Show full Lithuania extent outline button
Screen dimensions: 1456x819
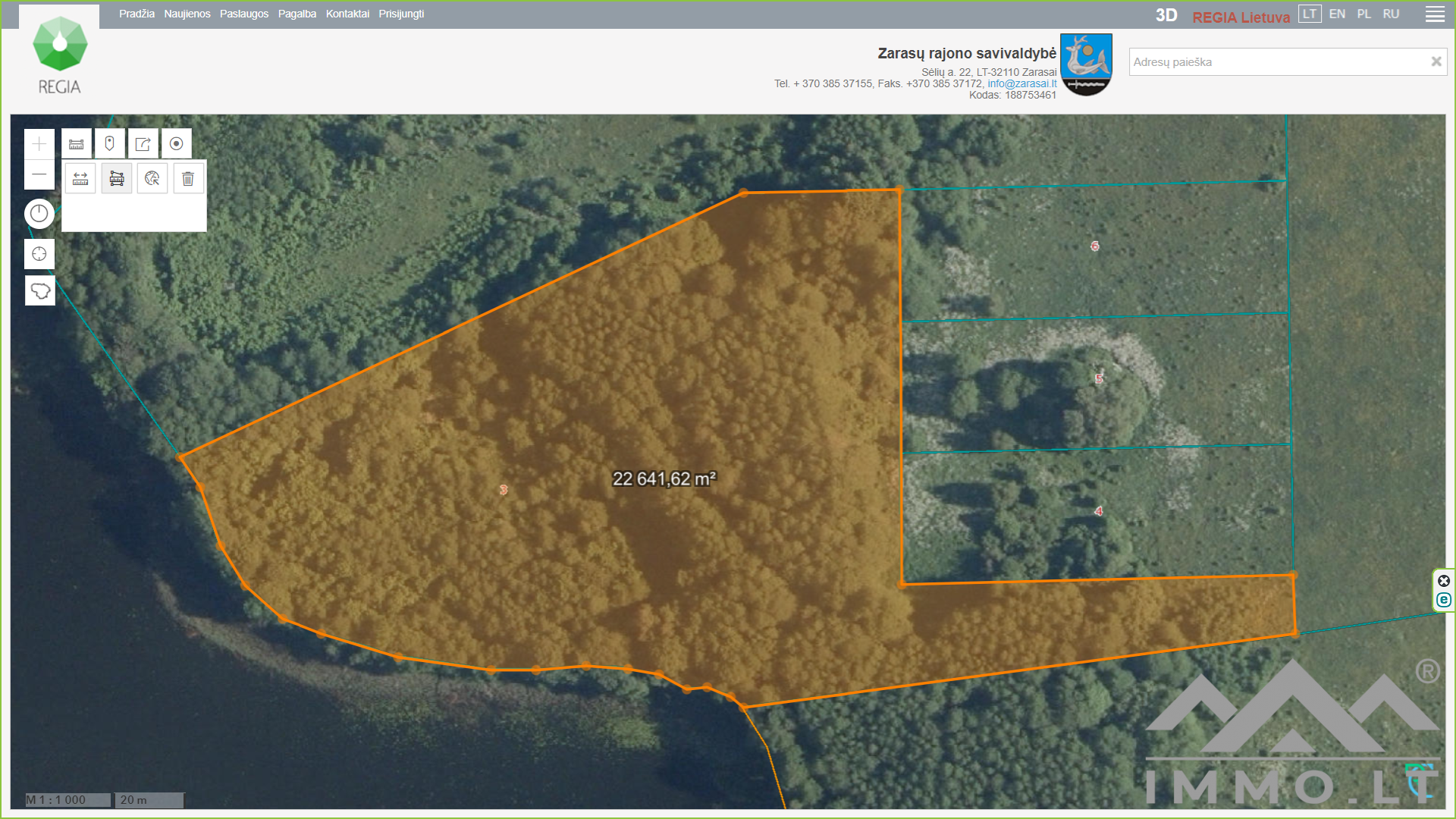(x=40, y=290)
